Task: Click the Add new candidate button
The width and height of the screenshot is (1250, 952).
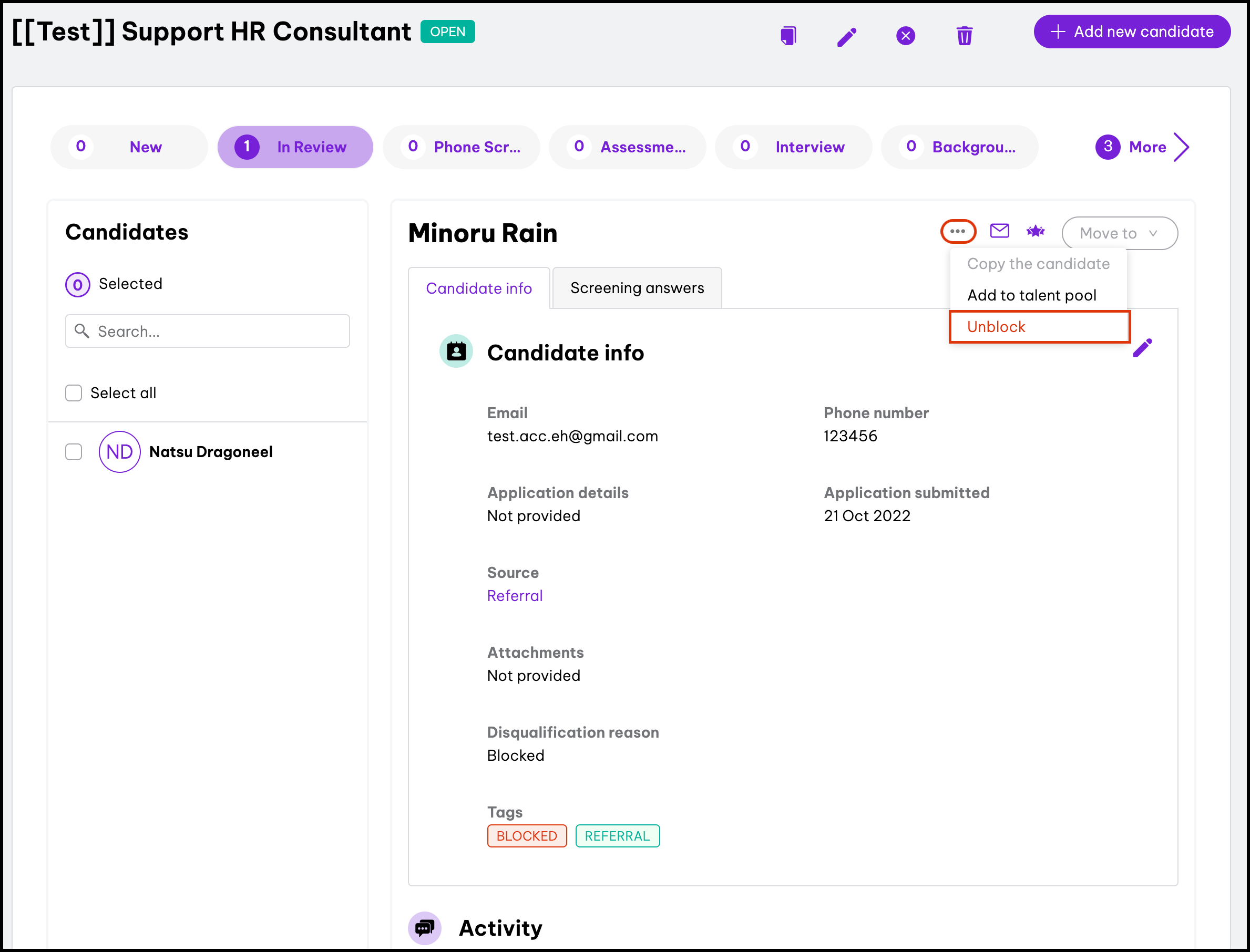Action: (x=1132, y=32)
